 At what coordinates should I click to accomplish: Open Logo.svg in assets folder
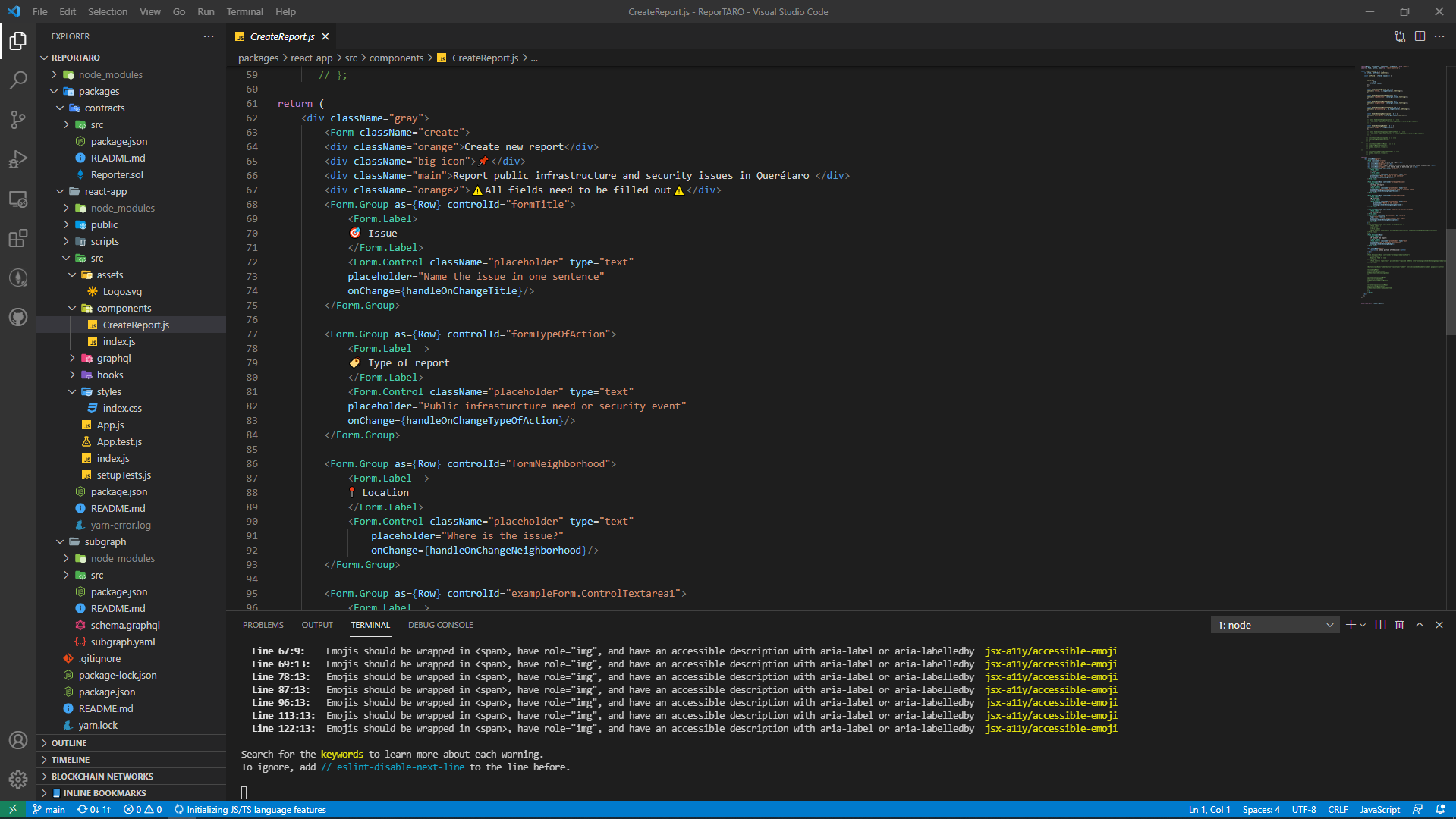(122, 291)
